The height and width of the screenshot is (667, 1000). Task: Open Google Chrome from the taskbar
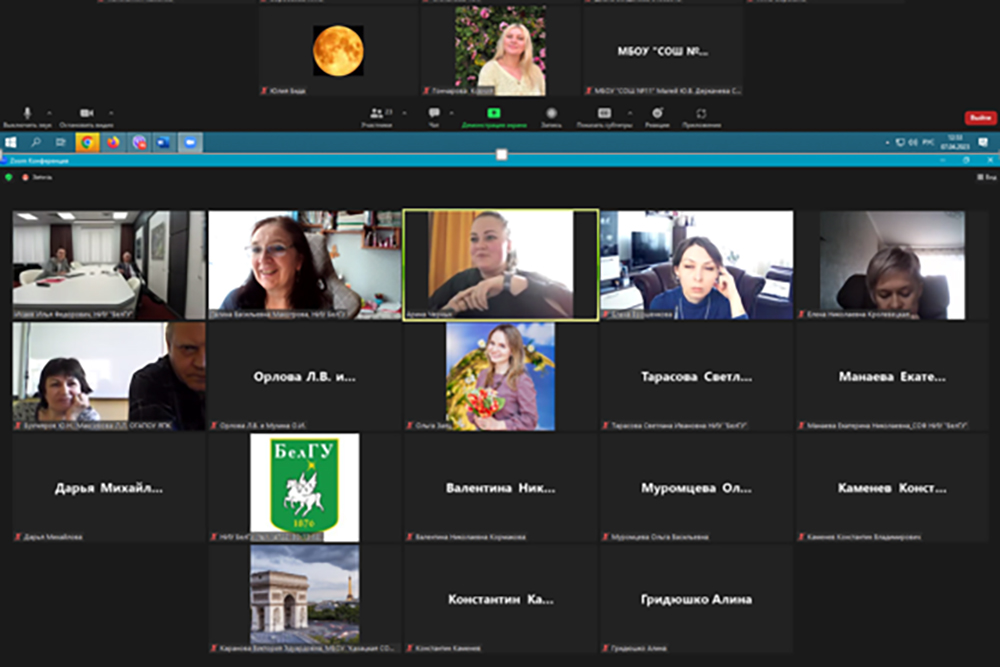click(87, 143)
